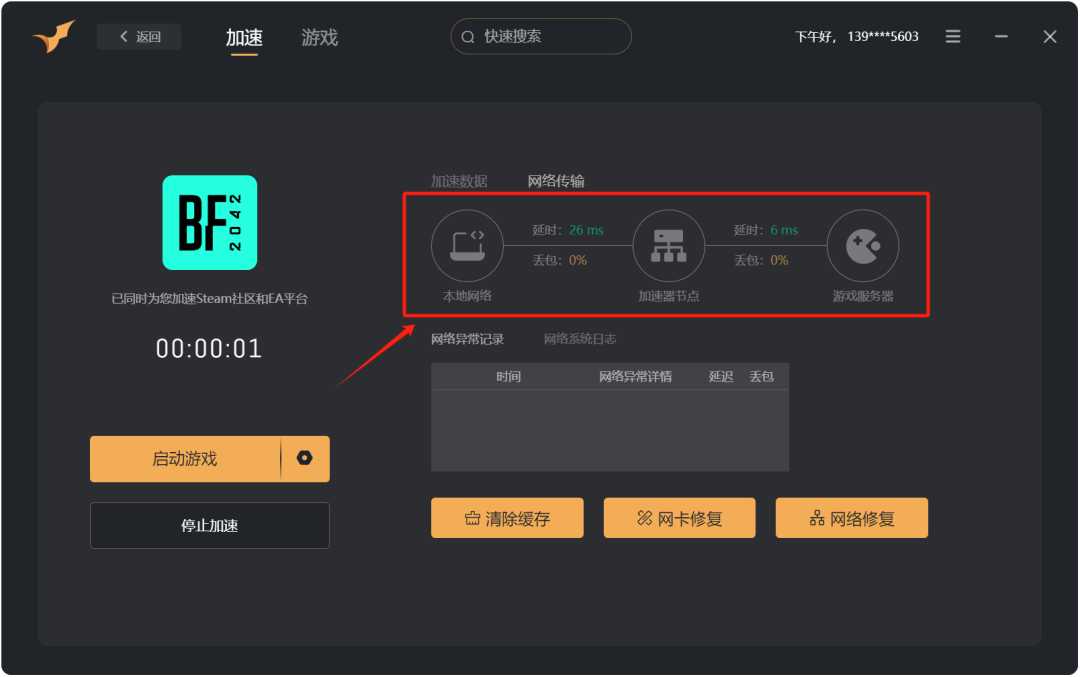Click the orange bird app logo
The width and height of the screenshot is (1080, 677).
click(x=54, y=37)
